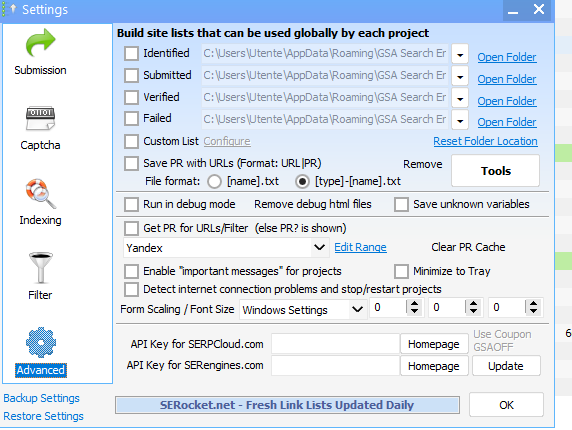Open the Submission settings section

40,52
